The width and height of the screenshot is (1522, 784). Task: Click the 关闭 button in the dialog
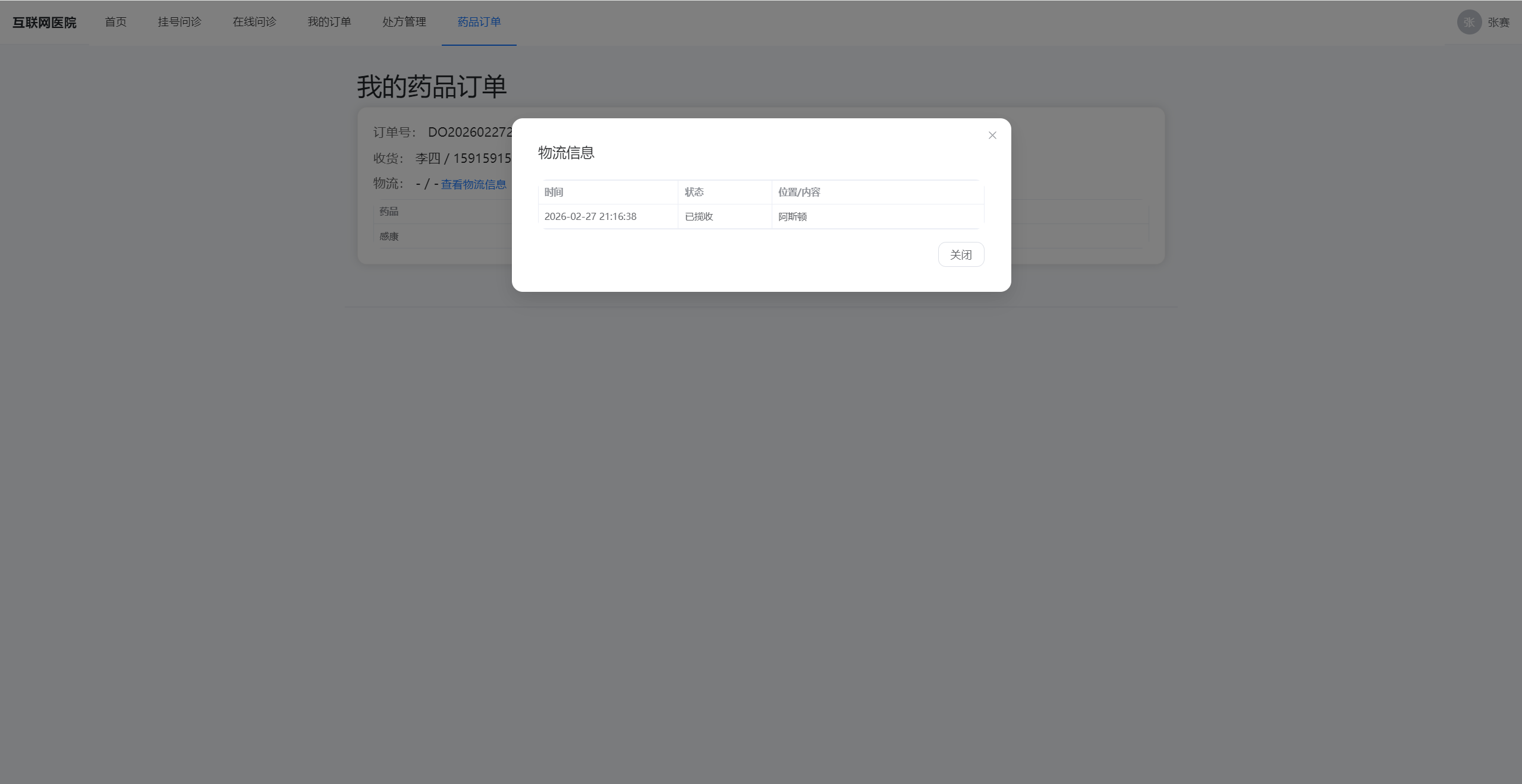[x=960, y=254]
